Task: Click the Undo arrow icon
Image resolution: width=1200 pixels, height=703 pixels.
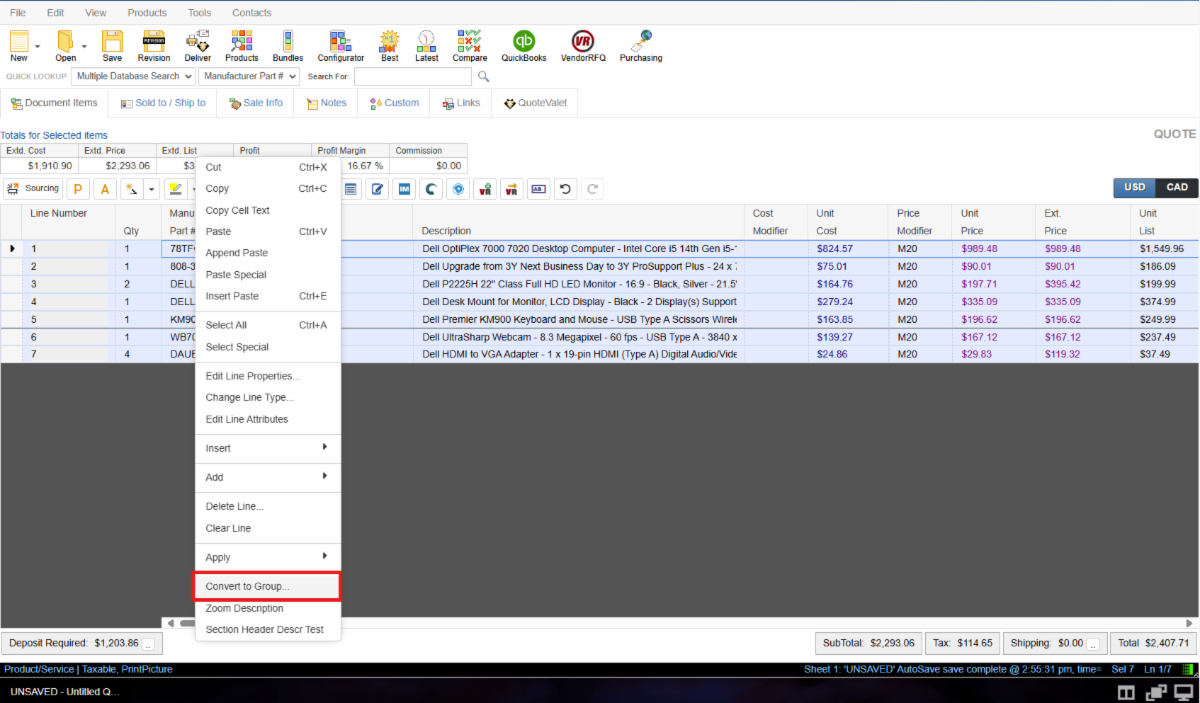Action: click(x=566, y=188)
